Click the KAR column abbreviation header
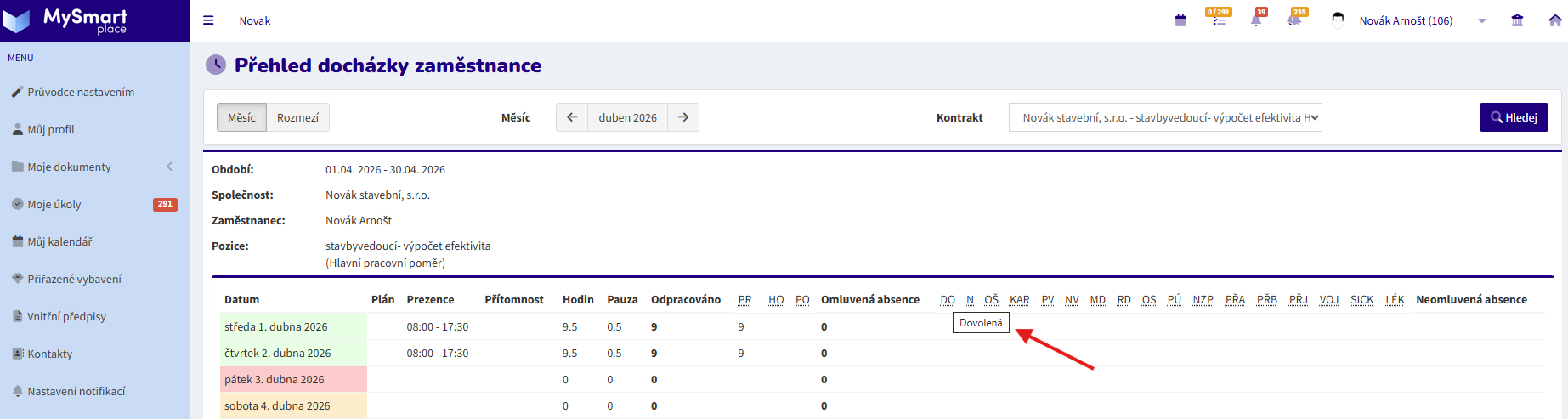This screenshot has width=1568, height=419. (1020, 299)
